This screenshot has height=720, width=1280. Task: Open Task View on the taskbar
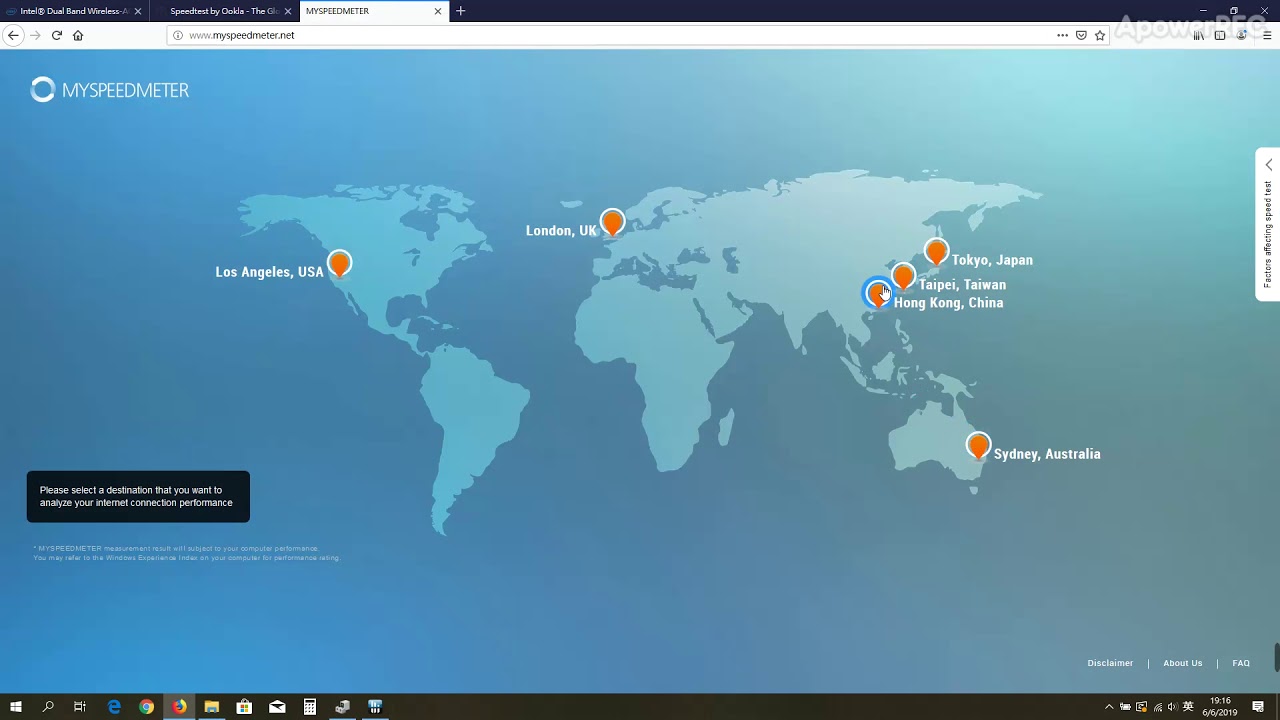pyautogui.click(x=80, y=707)
